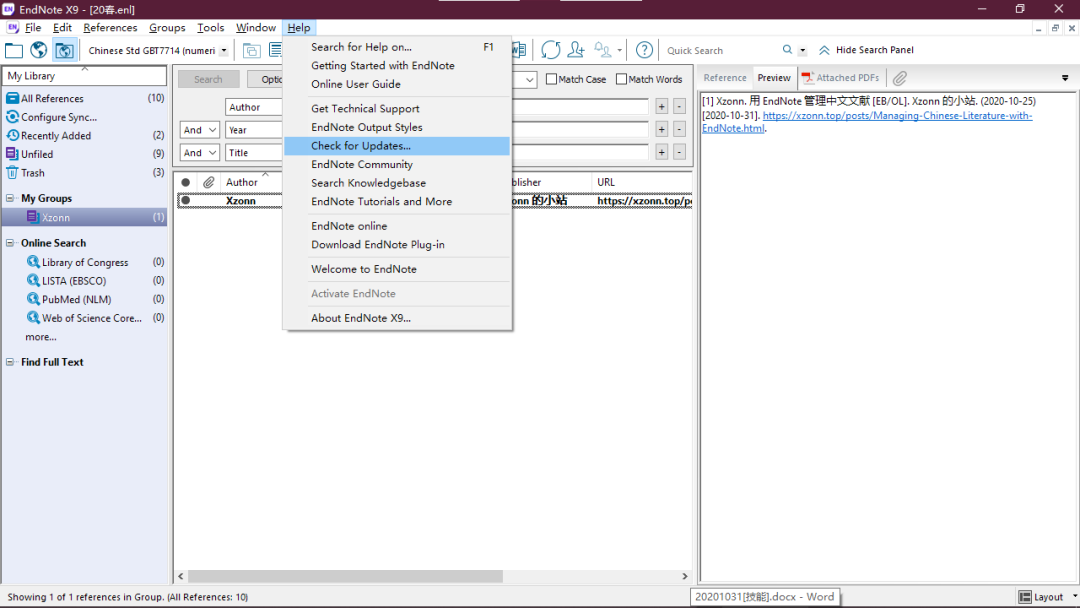The height and width of the screenshot is (608, 1080).
Task: Select Integrated Library & Online Search Mode icon
Action: coord(64,50)
